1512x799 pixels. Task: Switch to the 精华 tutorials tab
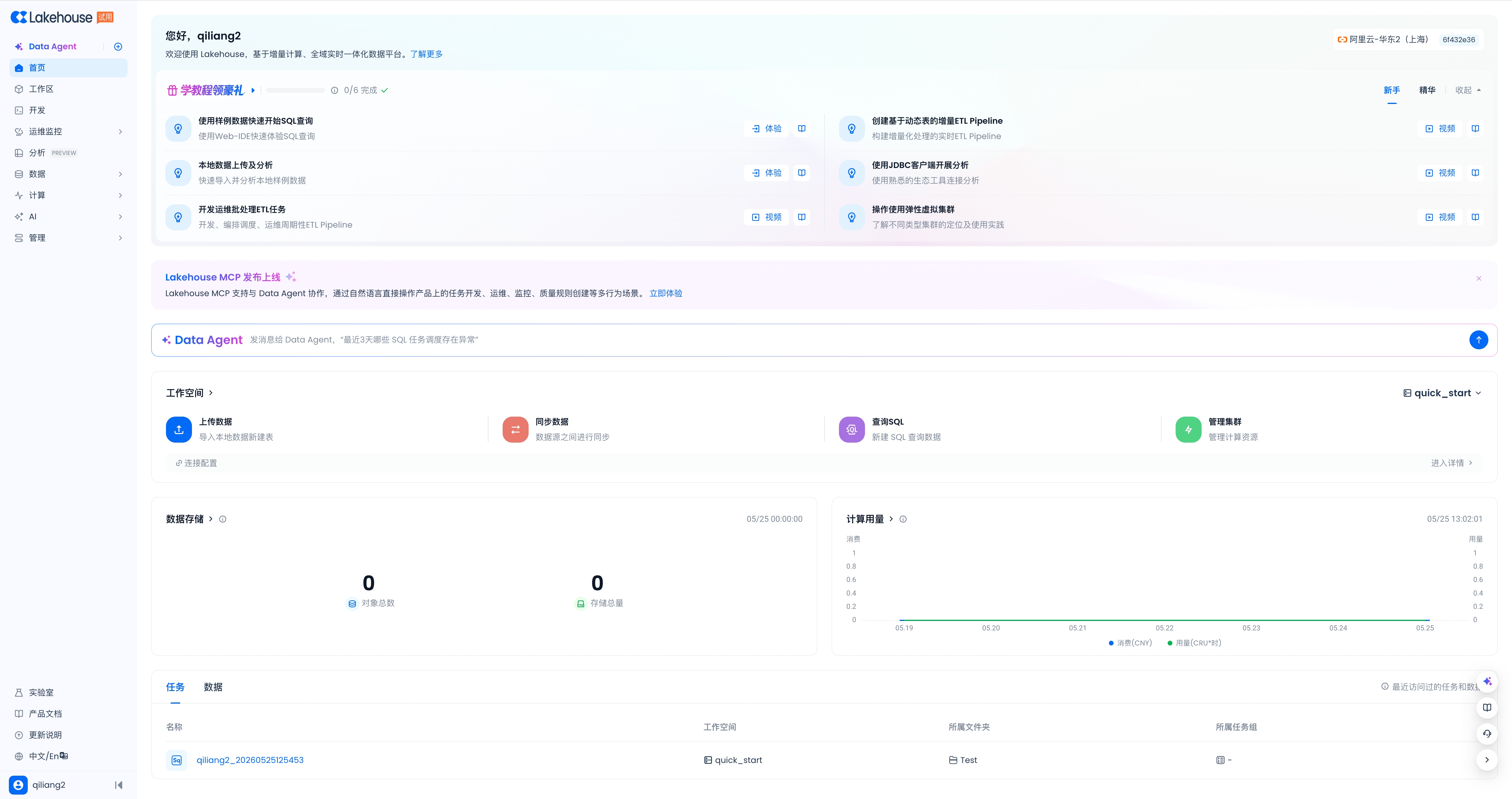[1428, 90]
